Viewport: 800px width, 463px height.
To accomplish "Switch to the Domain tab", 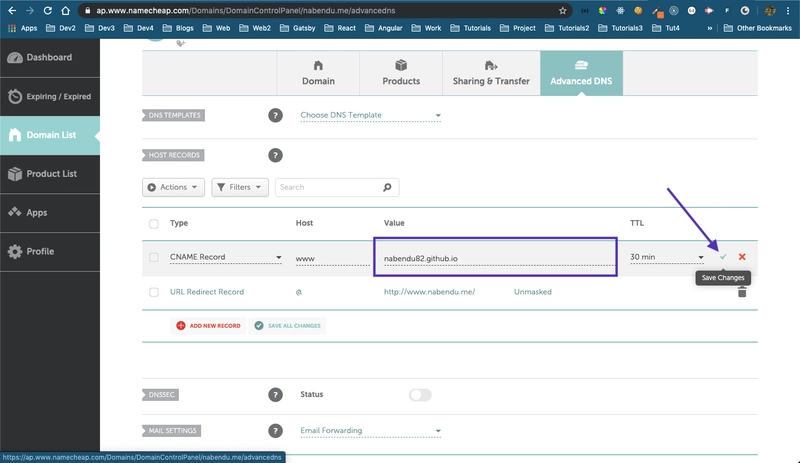I will point(318,73).
